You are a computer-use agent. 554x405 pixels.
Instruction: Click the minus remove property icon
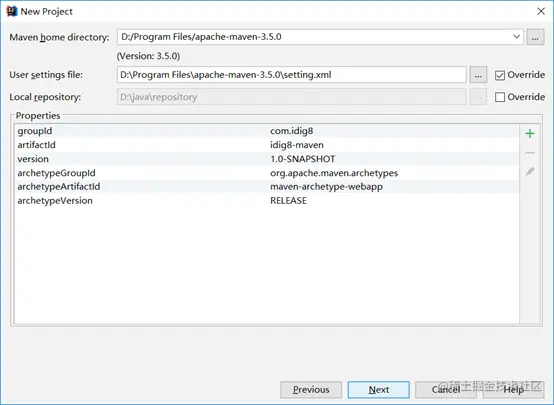click(530, 153)
